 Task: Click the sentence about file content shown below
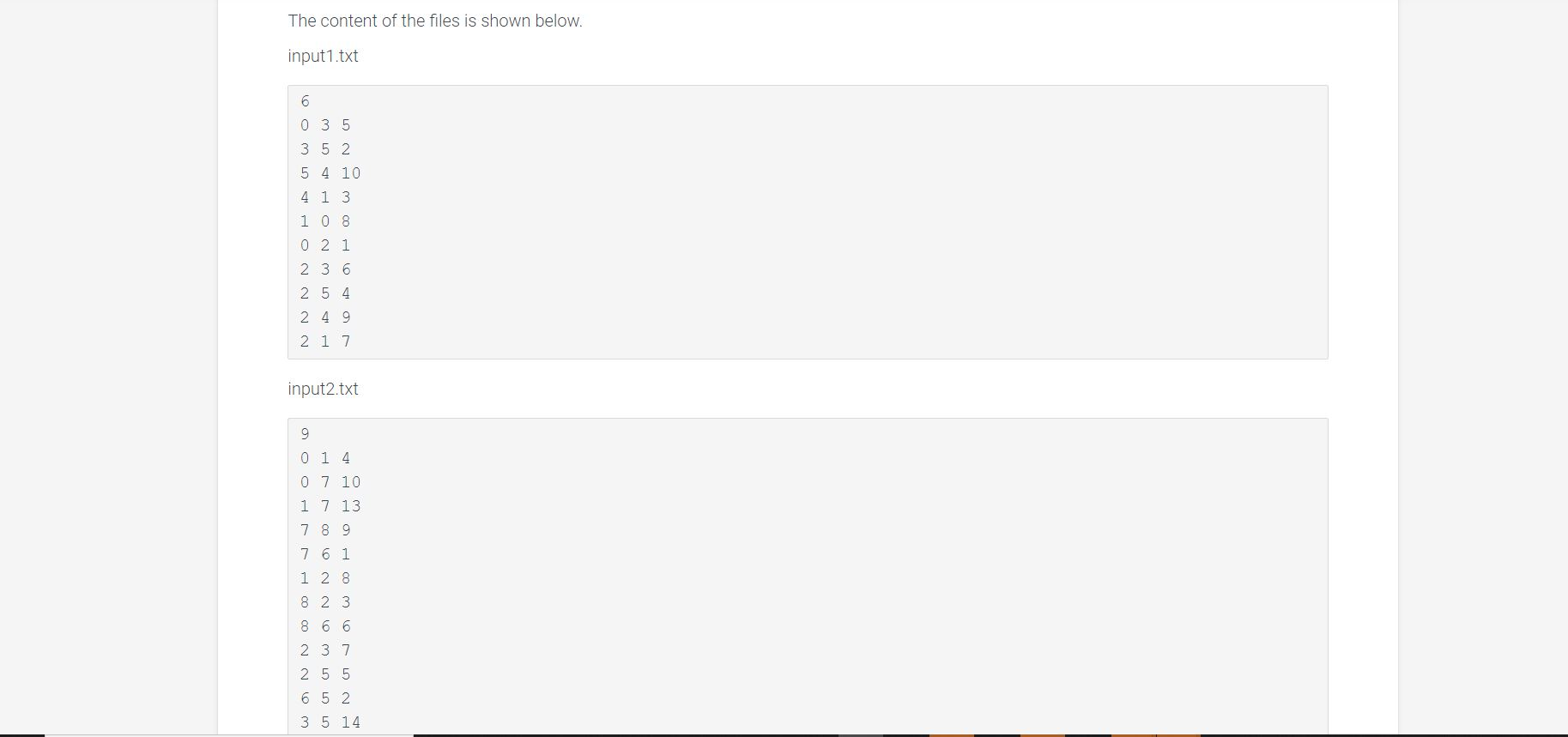click(435, 21)
